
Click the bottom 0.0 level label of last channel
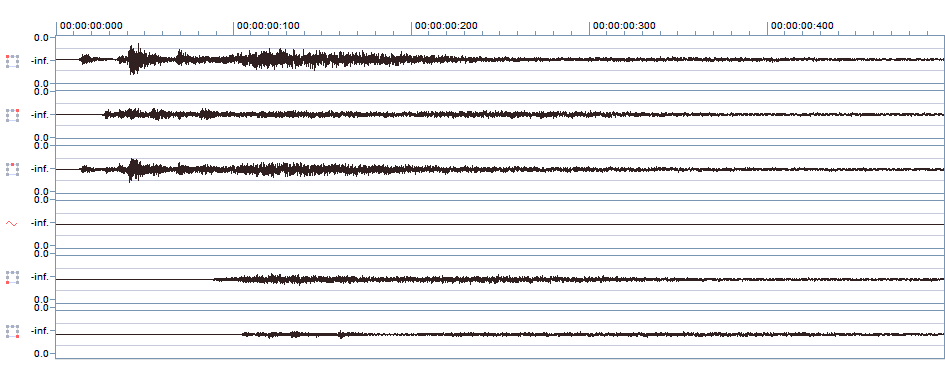(41, 354)
